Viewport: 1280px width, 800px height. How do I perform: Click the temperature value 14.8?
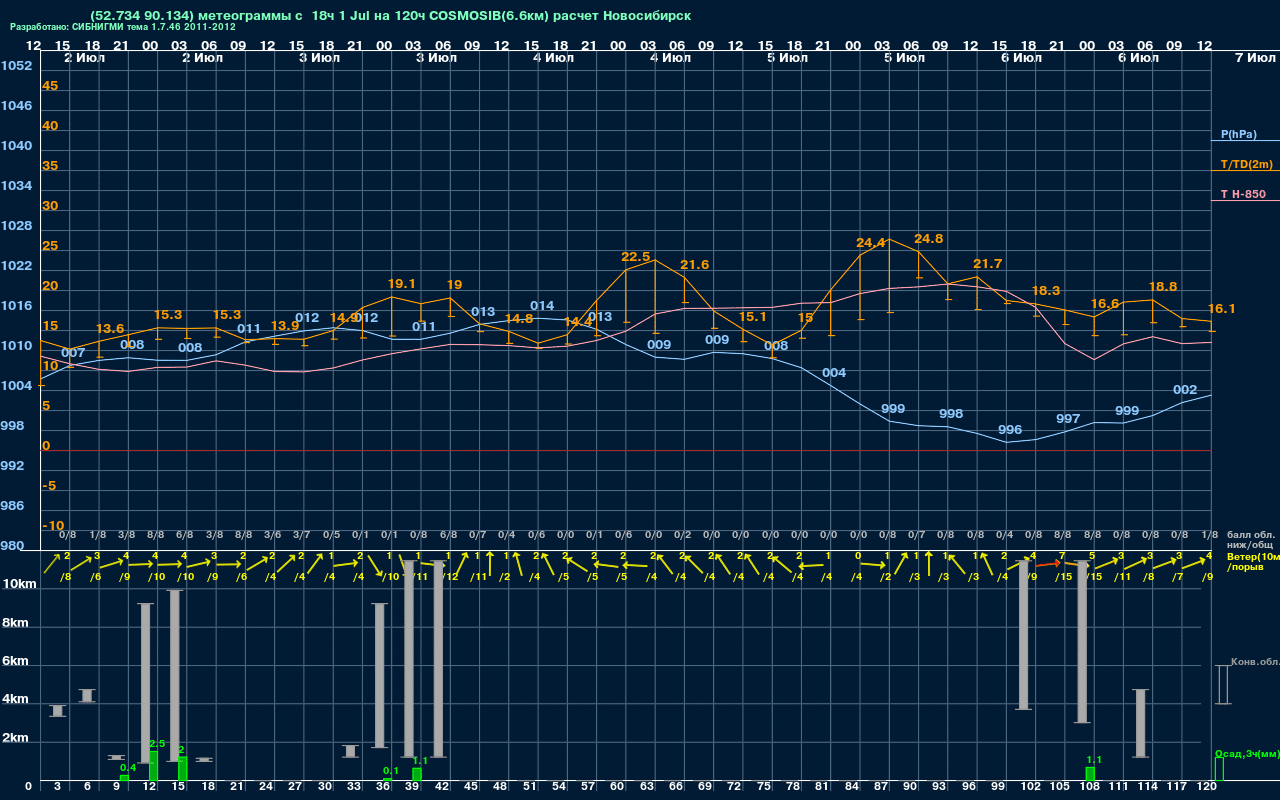point(519,319)
